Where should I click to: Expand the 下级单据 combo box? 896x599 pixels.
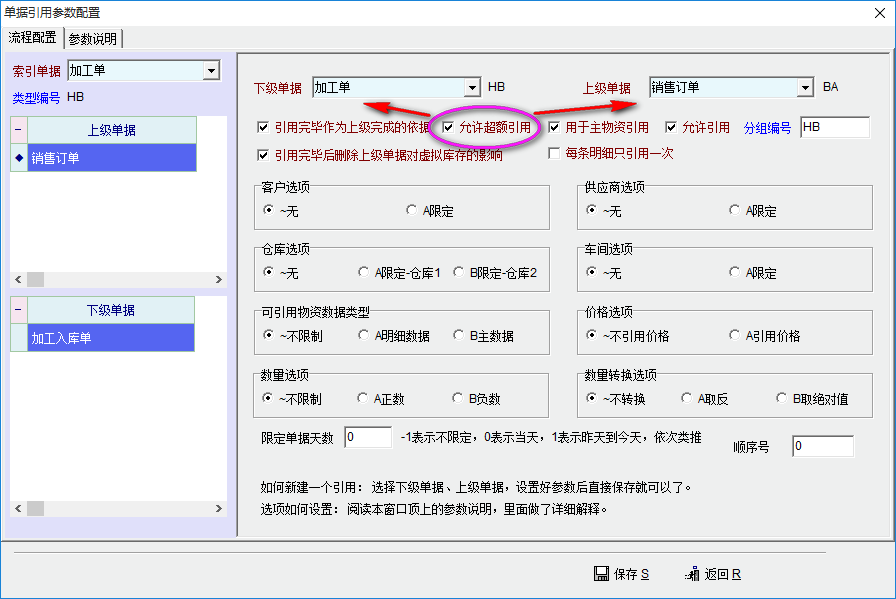click(468, 88)
